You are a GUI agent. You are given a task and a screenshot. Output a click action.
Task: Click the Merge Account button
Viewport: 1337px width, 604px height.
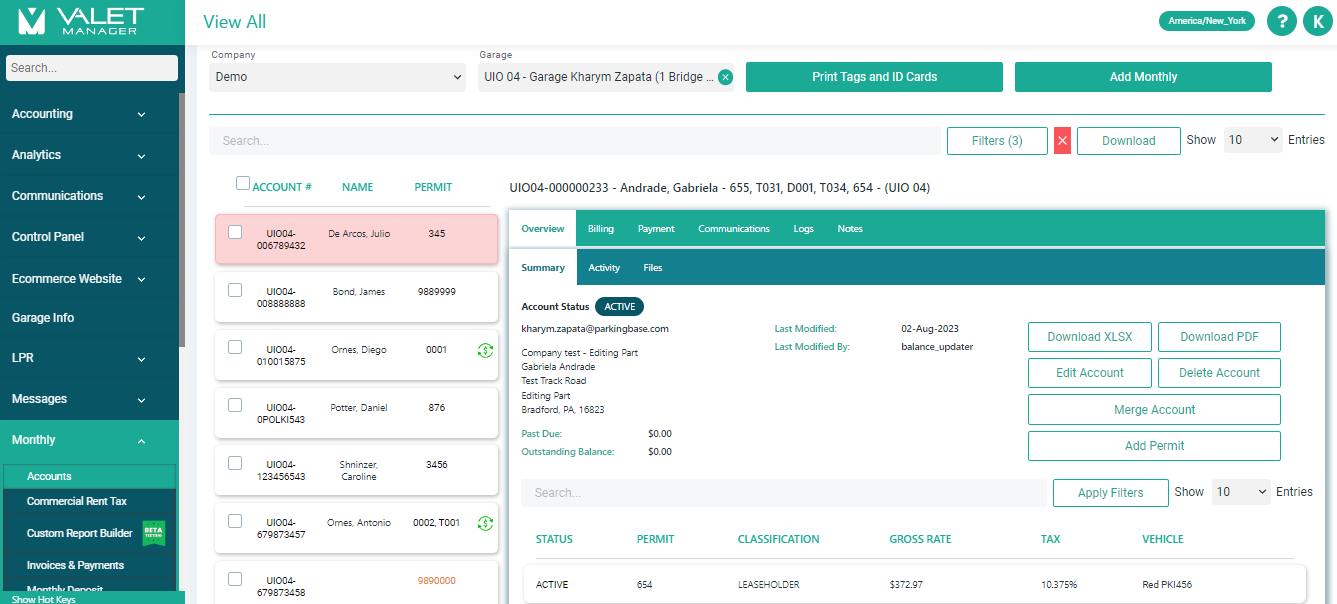pos(1154,409)
